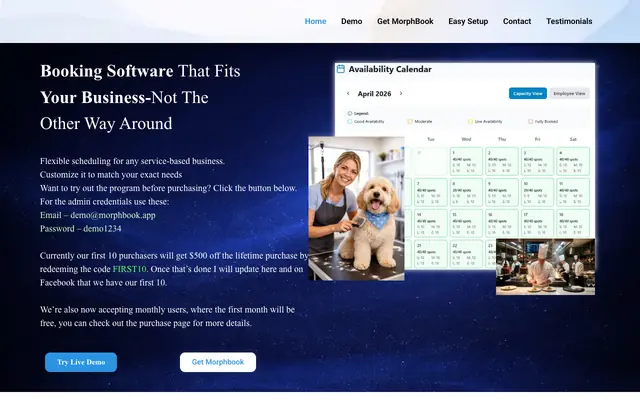Viewport: 640px width, 400px height.
Task: Select April 1 calendar day cell
Action: (x=466, y=161)
